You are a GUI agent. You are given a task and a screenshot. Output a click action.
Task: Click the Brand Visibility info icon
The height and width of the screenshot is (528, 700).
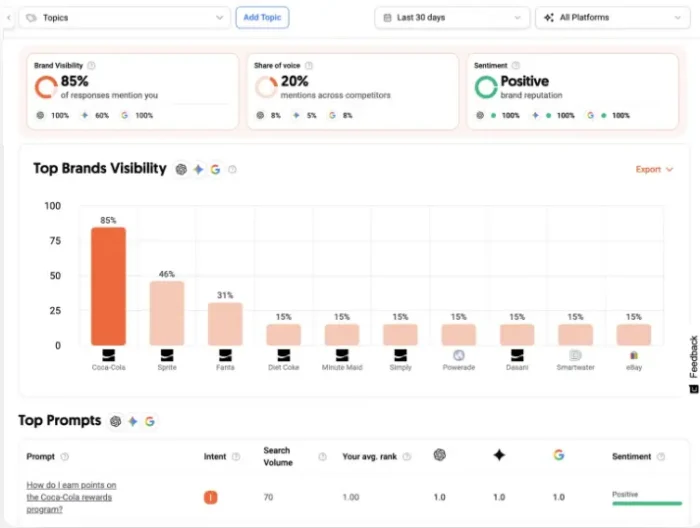[92, 66]
